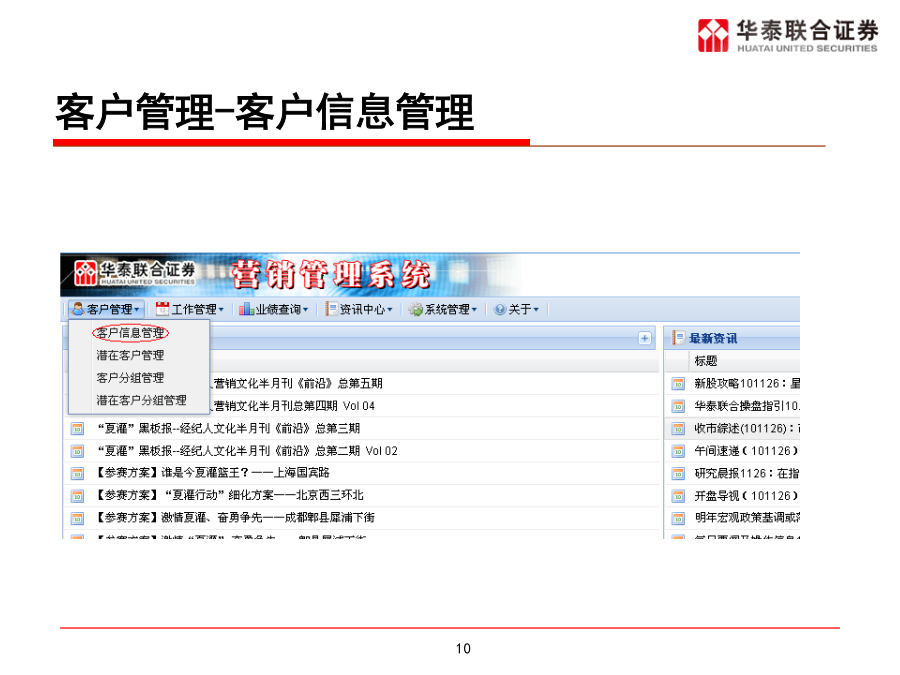Click the icon of the 总第二期 Vol 02 row
Image resolution: width=900 pixels, height=675 pixels.
coord(77,451)
